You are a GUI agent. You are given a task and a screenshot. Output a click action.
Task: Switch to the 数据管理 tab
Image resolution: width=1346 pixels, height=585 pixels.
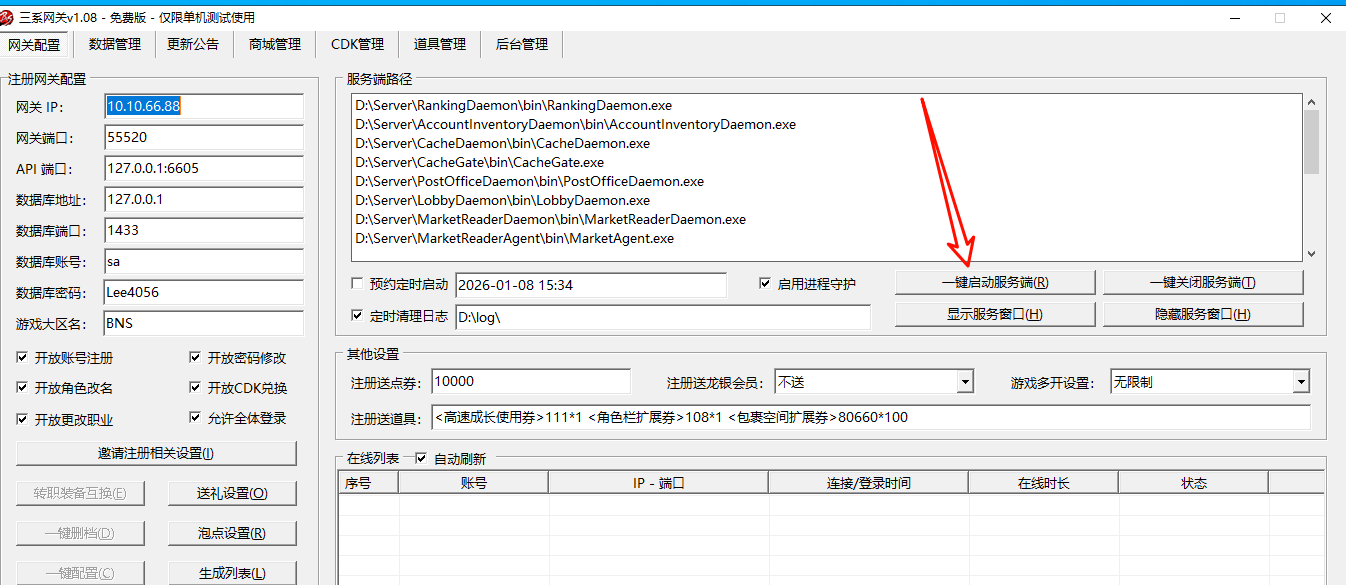pos(115,44)
